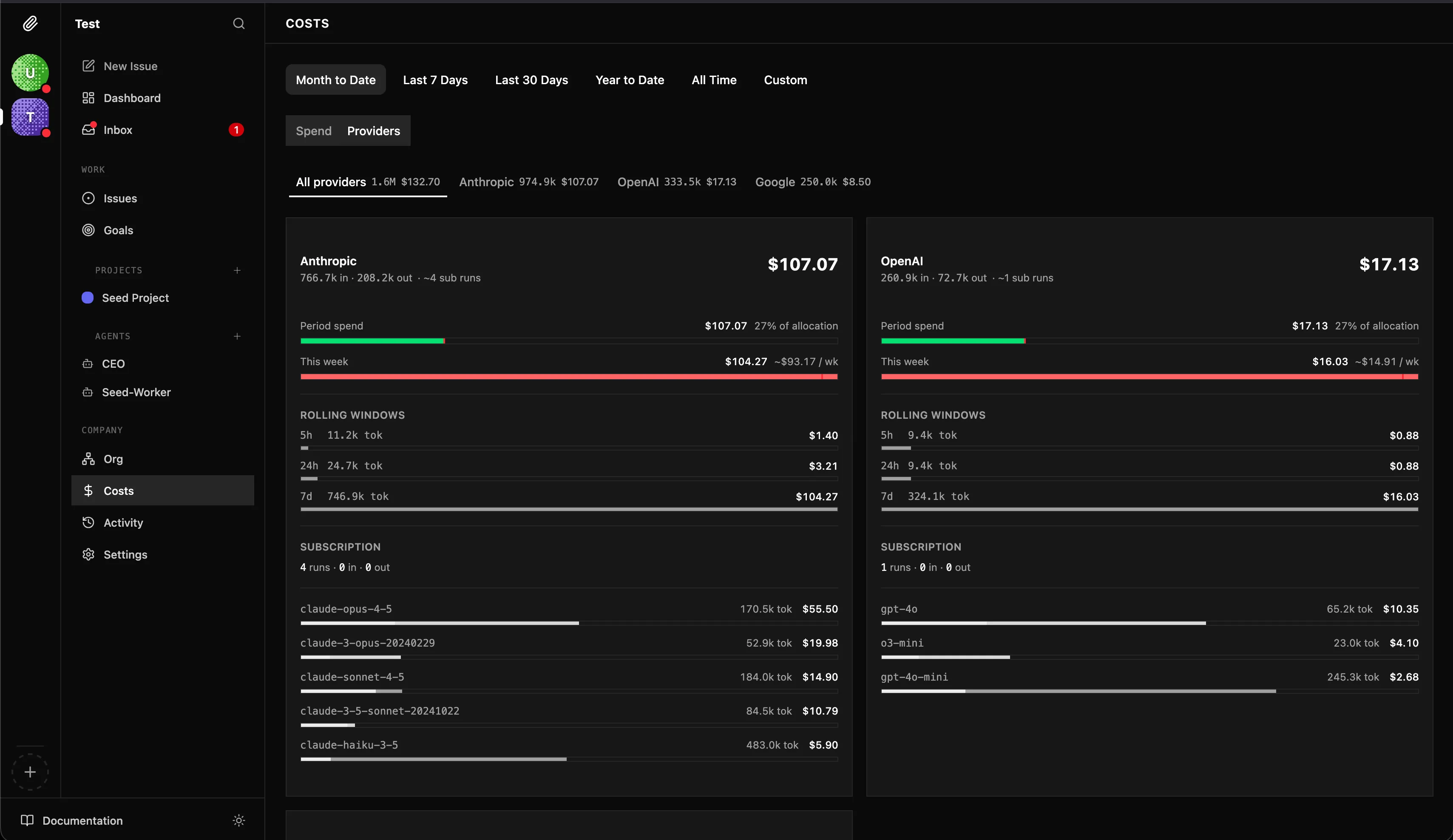The image size is (1453, 840).
Task: Switch to the Providers view
Action: [x=374, y=131]
